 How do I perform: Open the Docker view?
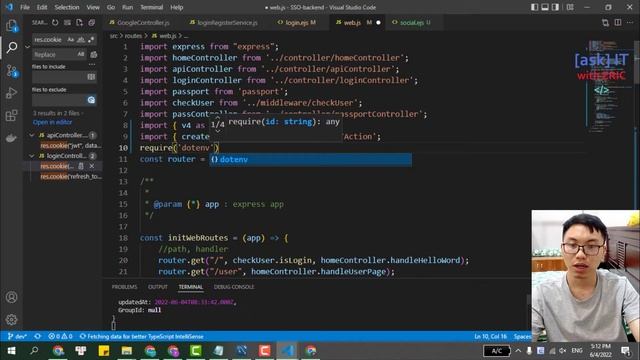[11, 138]
